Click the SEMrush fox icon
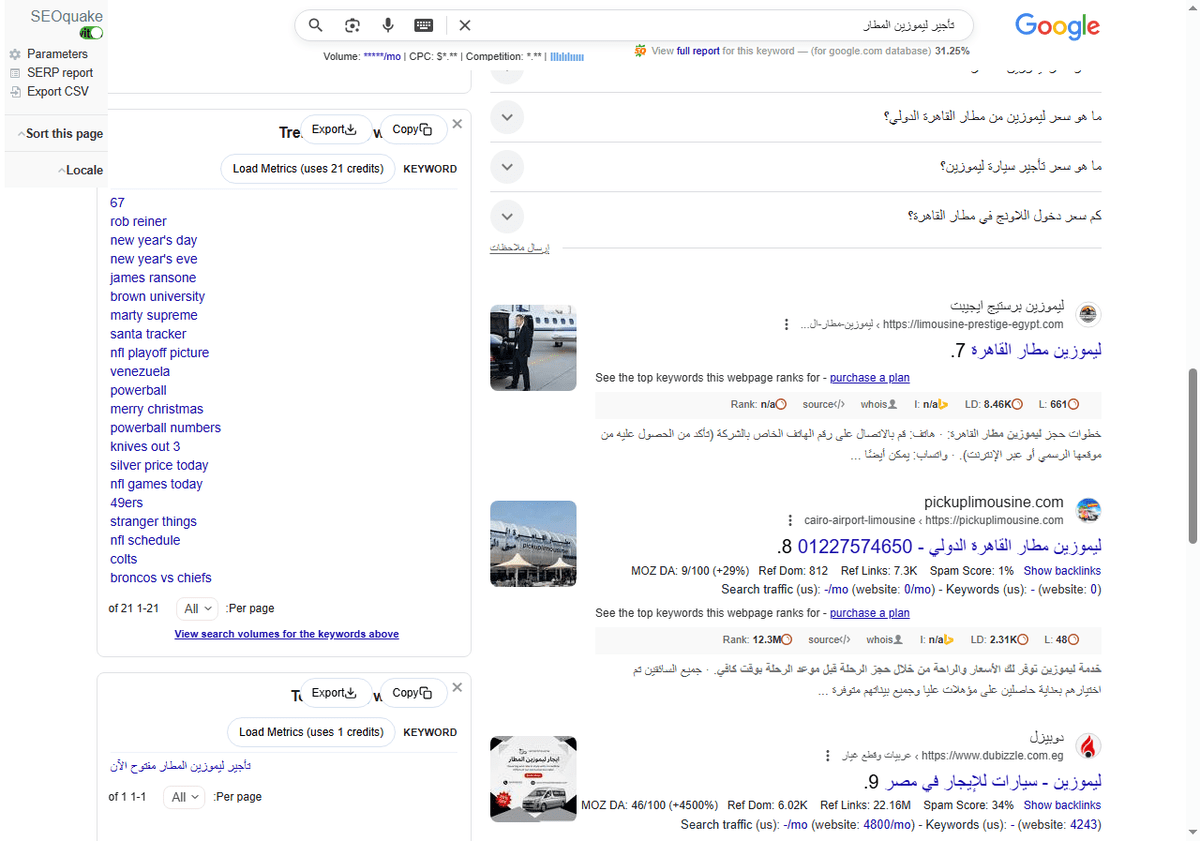The height and width of the screenshot is (841, 1200). [640, 50]
